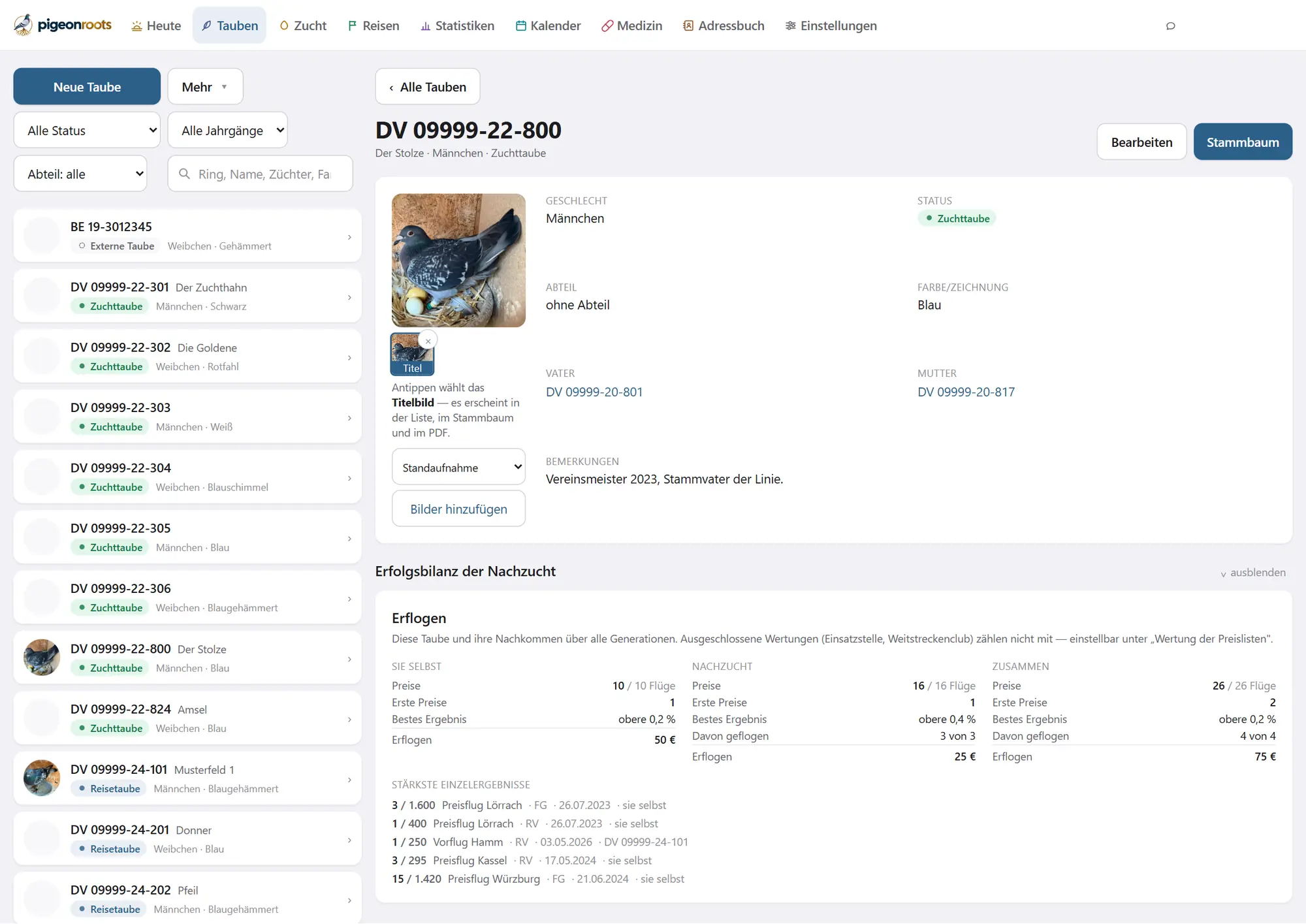Click Neue Taube button
The image size is (1306, 924).
click(87, 87)
